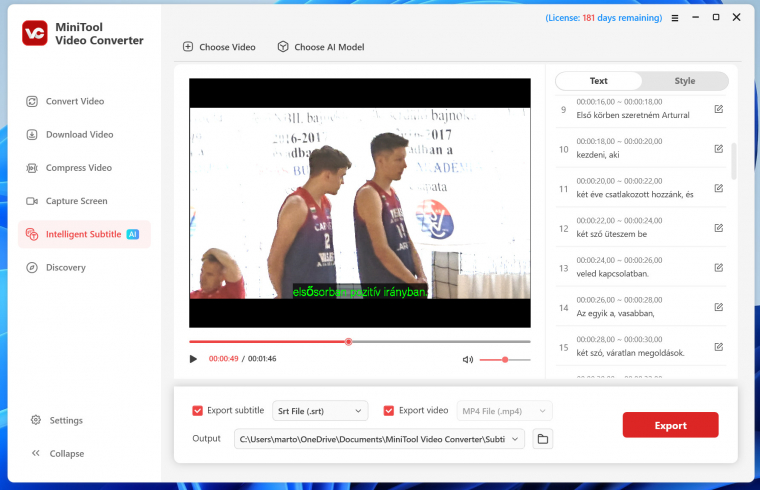Select the Text tab
Viewport: 760px width, 490px height.
[x=598, y=81]
